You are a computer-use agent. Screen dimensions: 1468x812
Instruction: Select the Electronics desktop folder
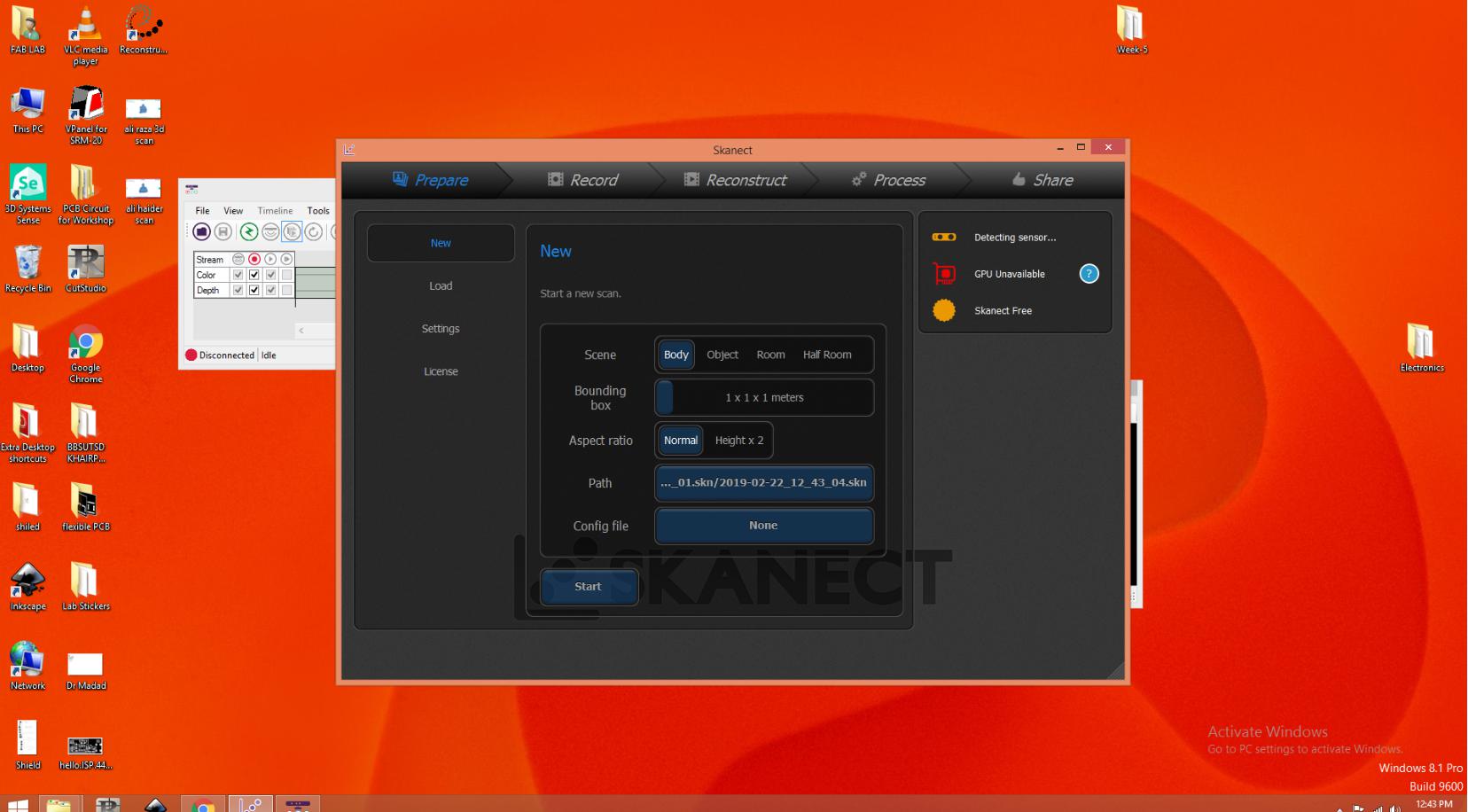point(1422,347)
